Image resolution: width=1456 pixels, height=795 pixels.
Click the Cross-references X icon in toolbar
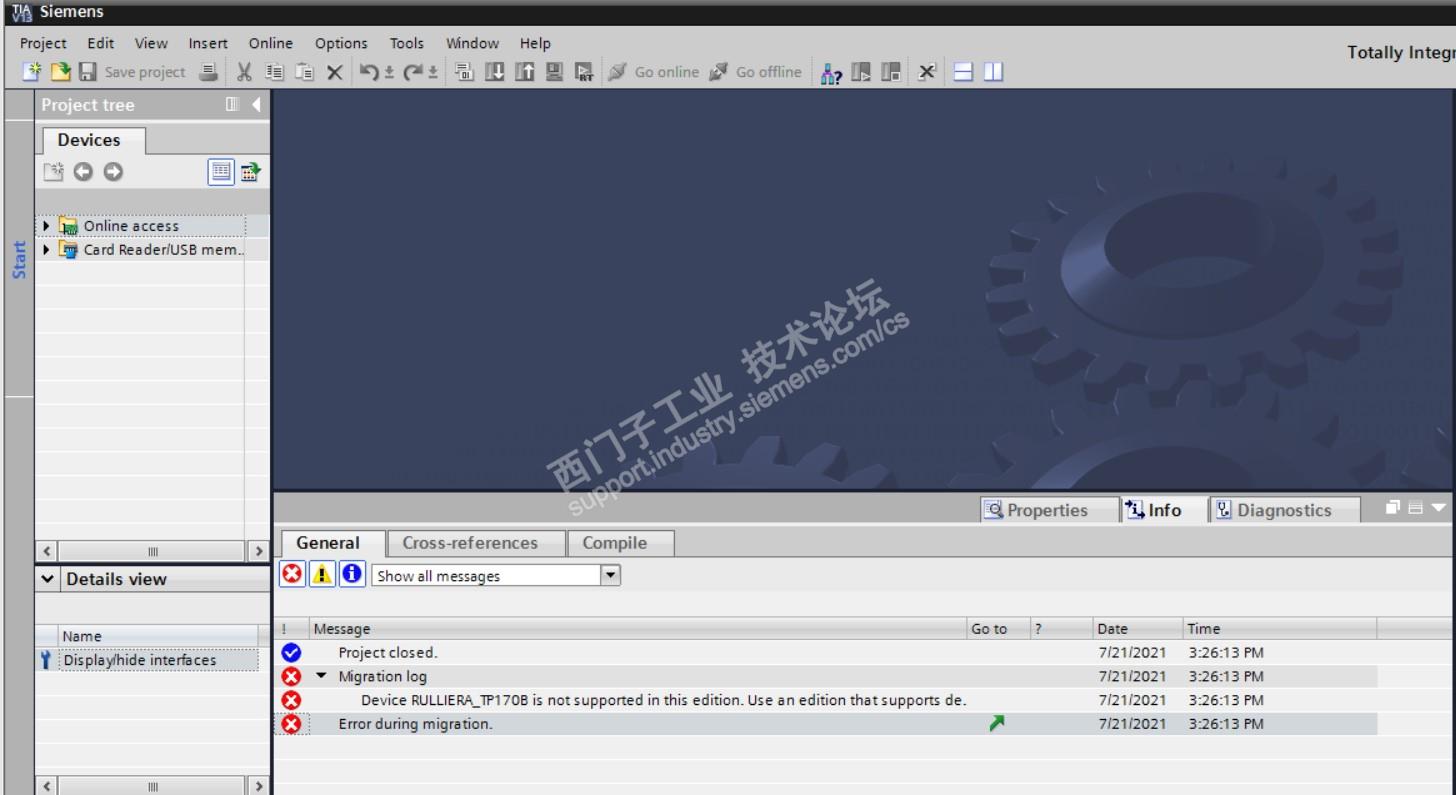tap(927, 72)
